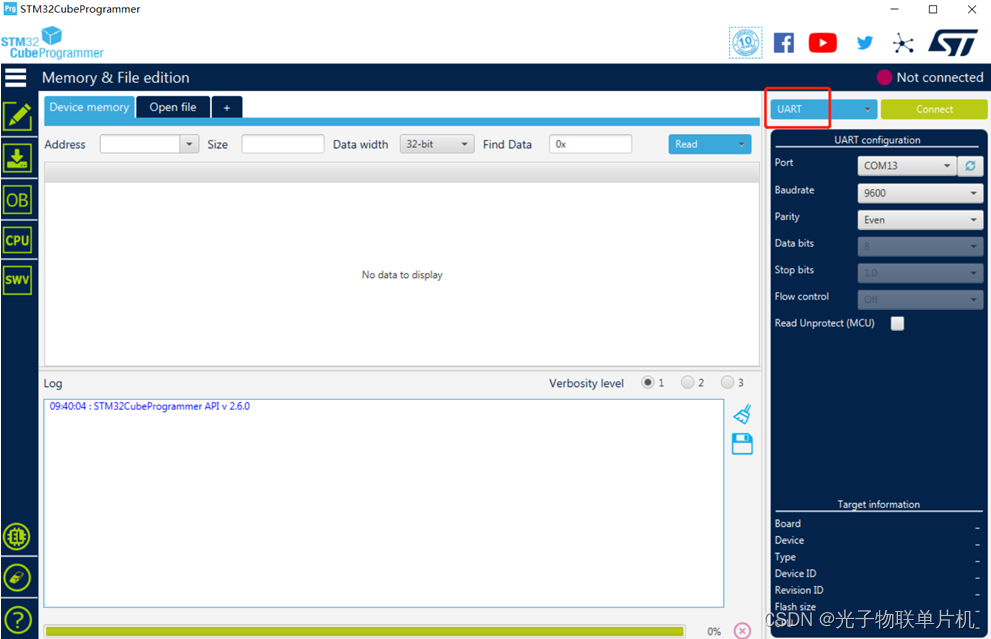The image size is (991, 639).
Task: Add a new tab with plus
Action: tap(227, 107)
